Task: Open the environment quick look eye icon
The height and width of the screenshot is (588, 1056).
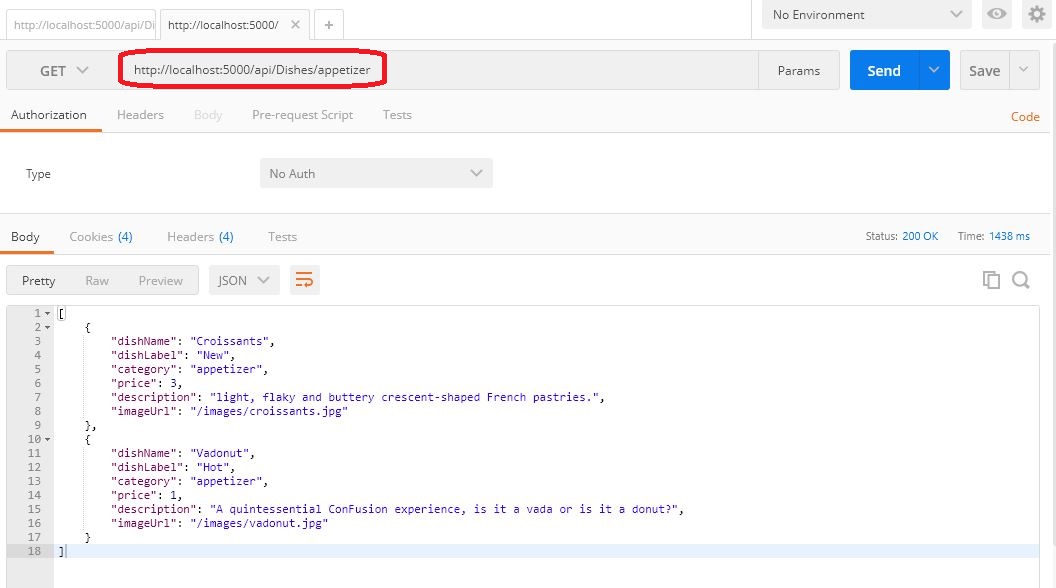Action: pyautogui.click(x=994, y=15)
